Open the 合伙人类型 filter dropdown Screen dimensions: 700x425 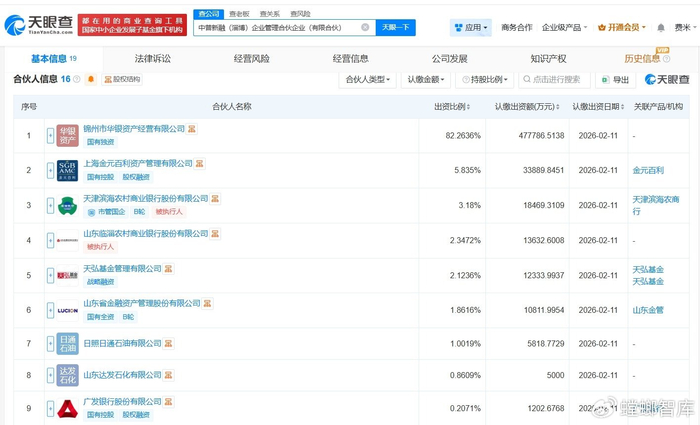[x=368, y=79]
